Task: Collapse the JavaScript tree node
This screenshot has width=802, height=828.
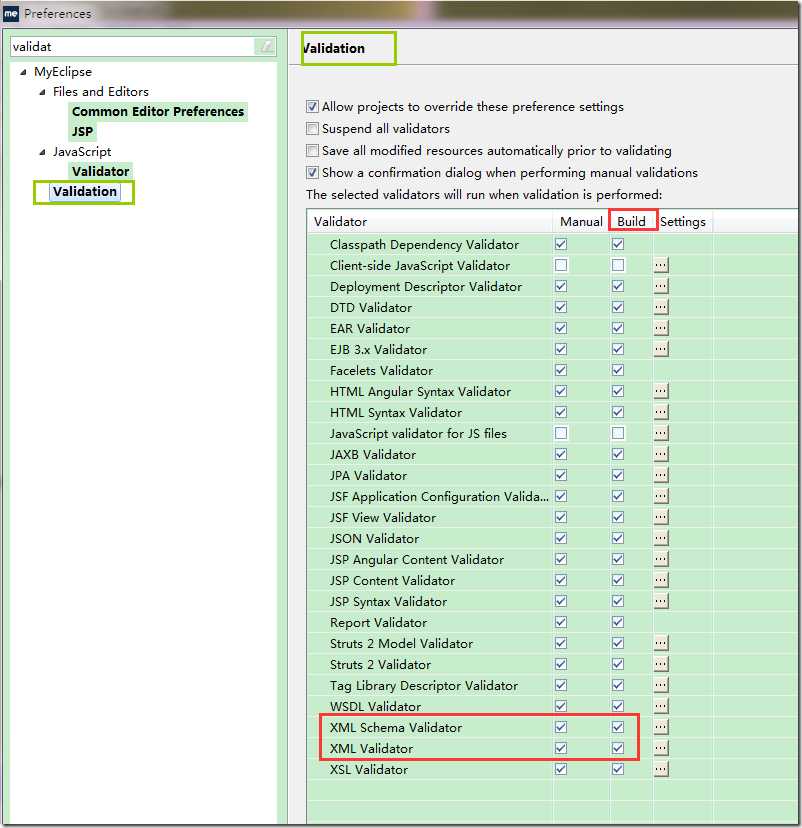Action: tap(42, 152)
